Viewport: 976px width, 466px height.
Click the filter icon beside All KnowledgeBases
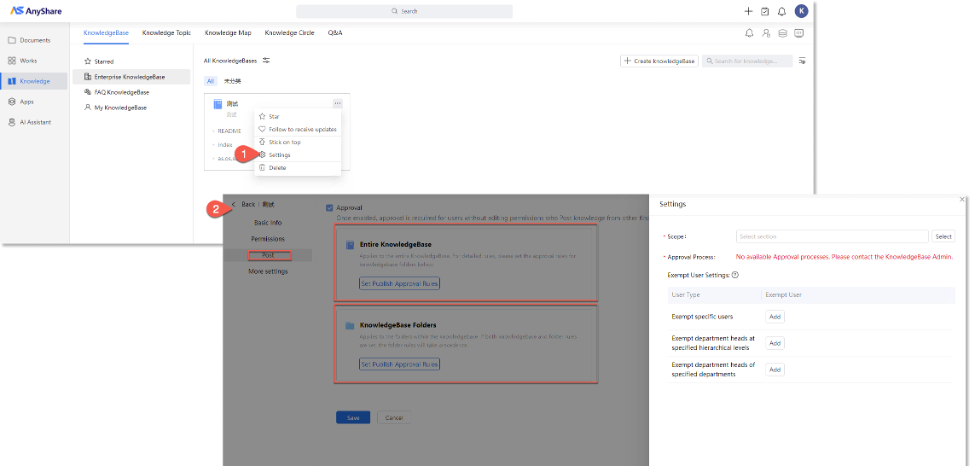(266, 60)
